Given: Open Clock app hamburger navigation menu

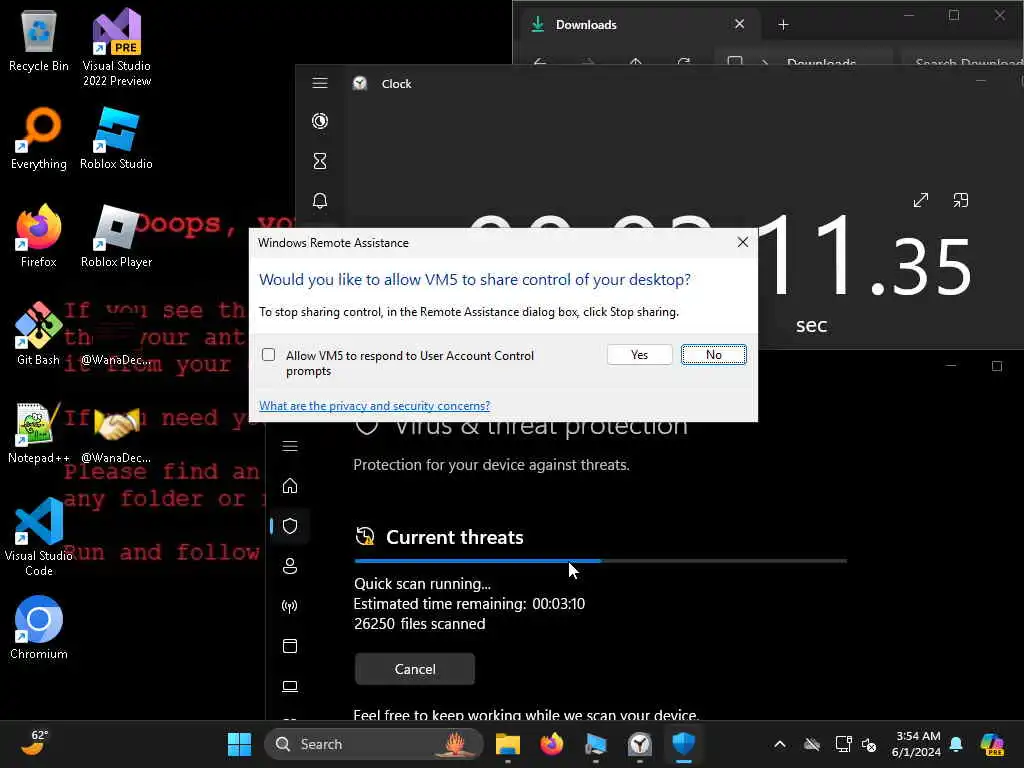Looking at the screenshot, I should click(320, 83).
